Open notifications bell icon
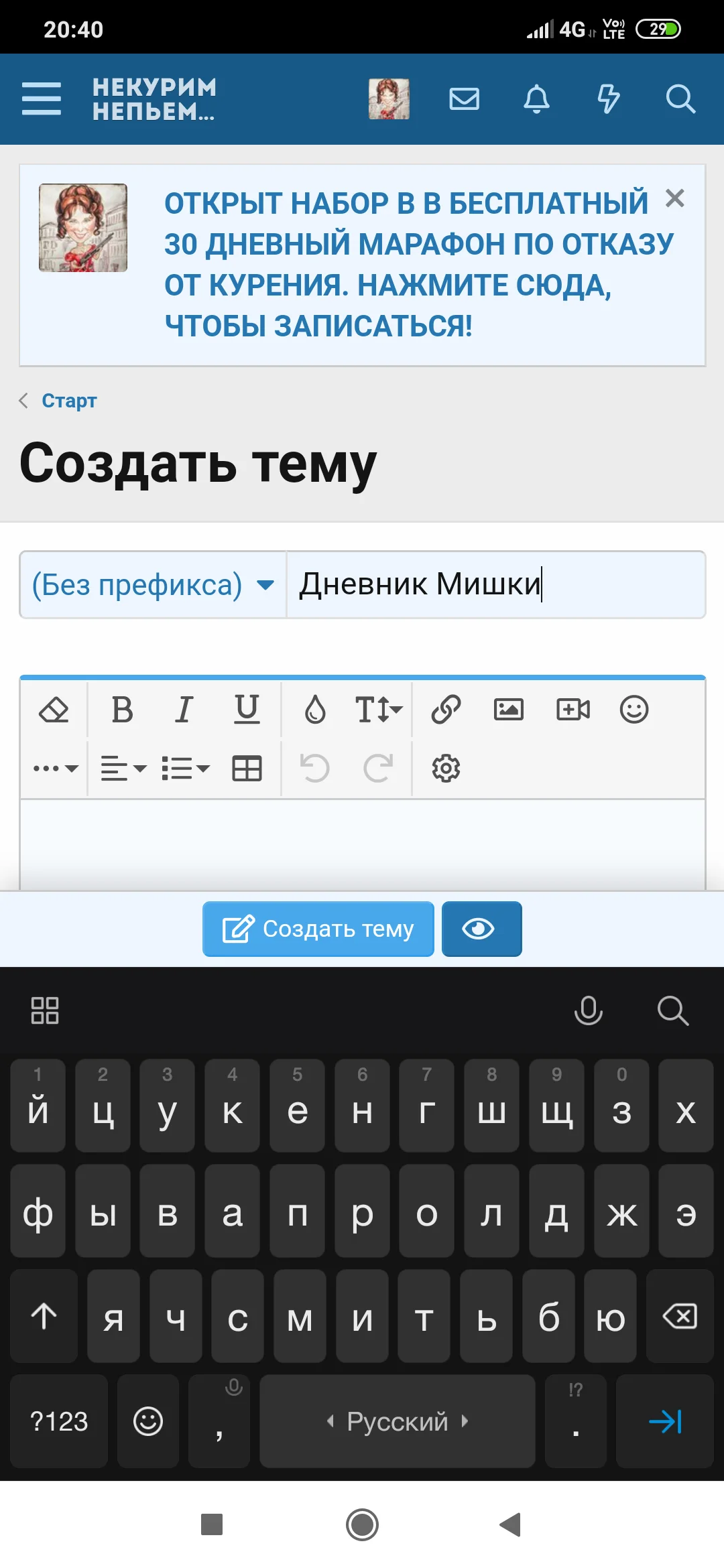 coord(536,99)
